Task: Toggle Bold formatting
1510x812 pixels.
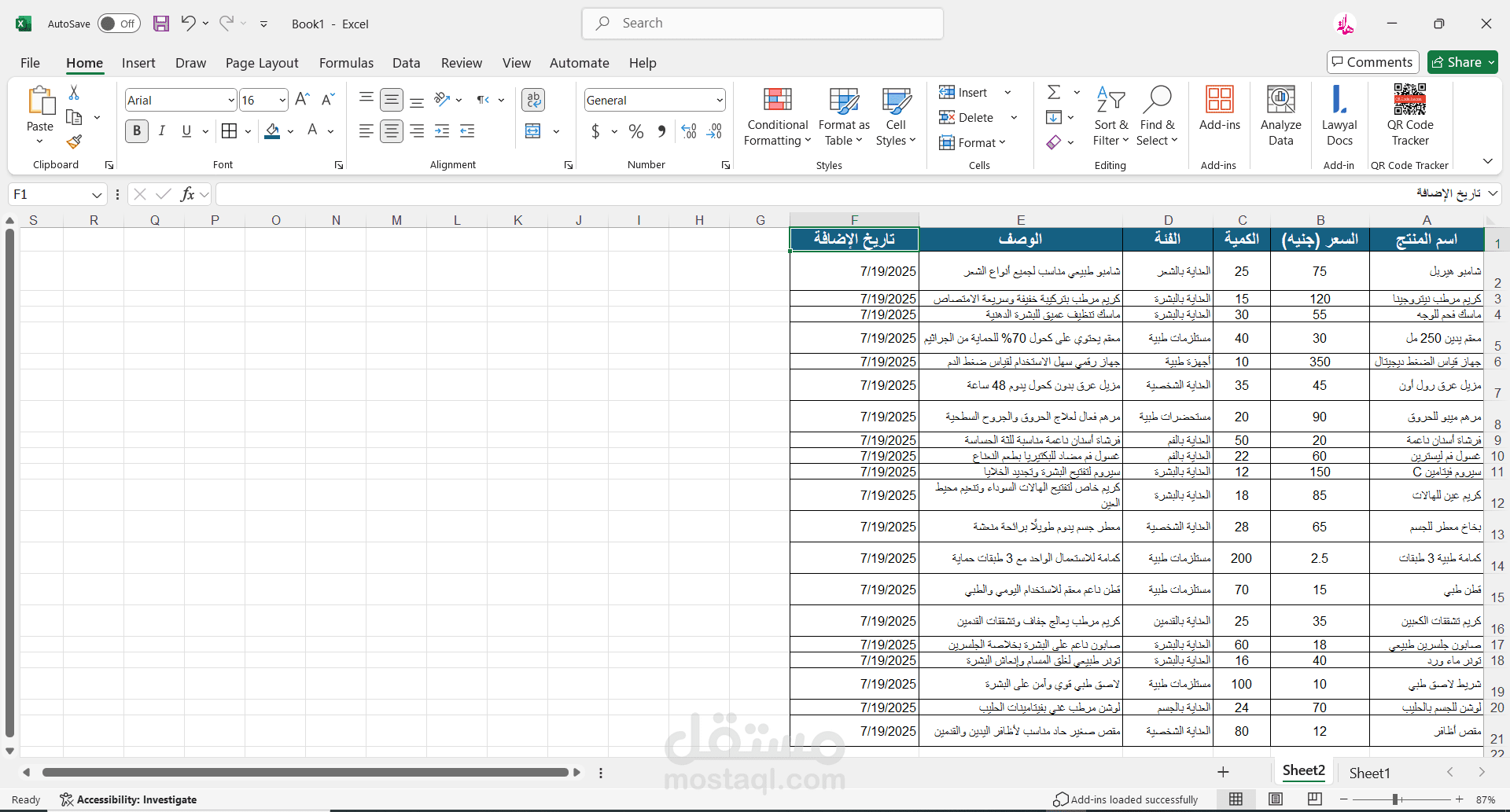Action: (137, 131)
